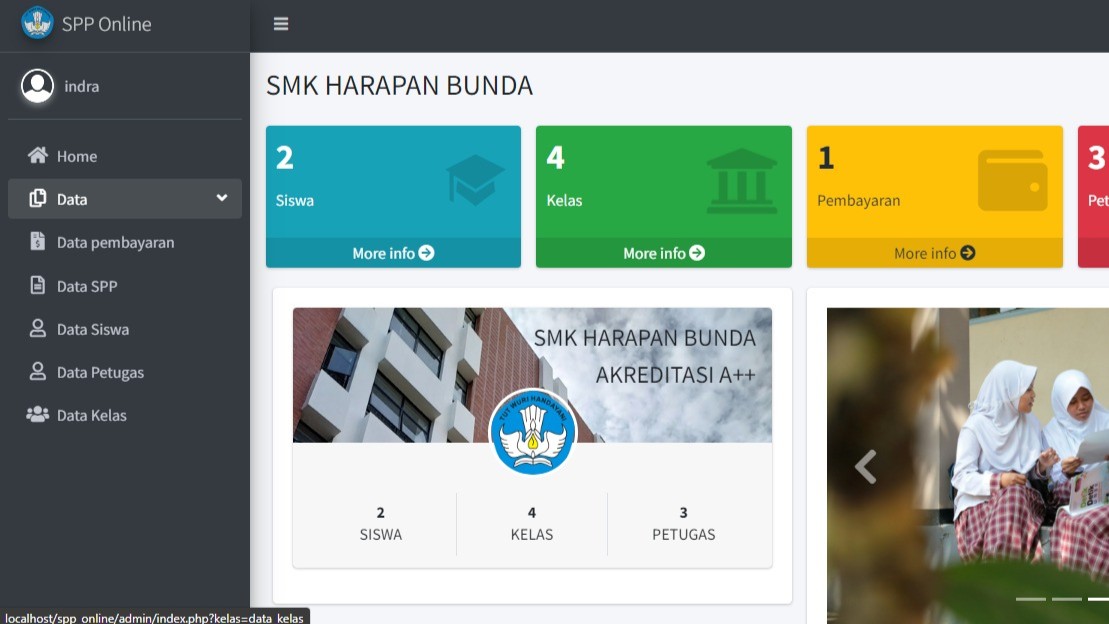Click the number 4 on Kelas card
1109x624 pixels.
point(555,158)
